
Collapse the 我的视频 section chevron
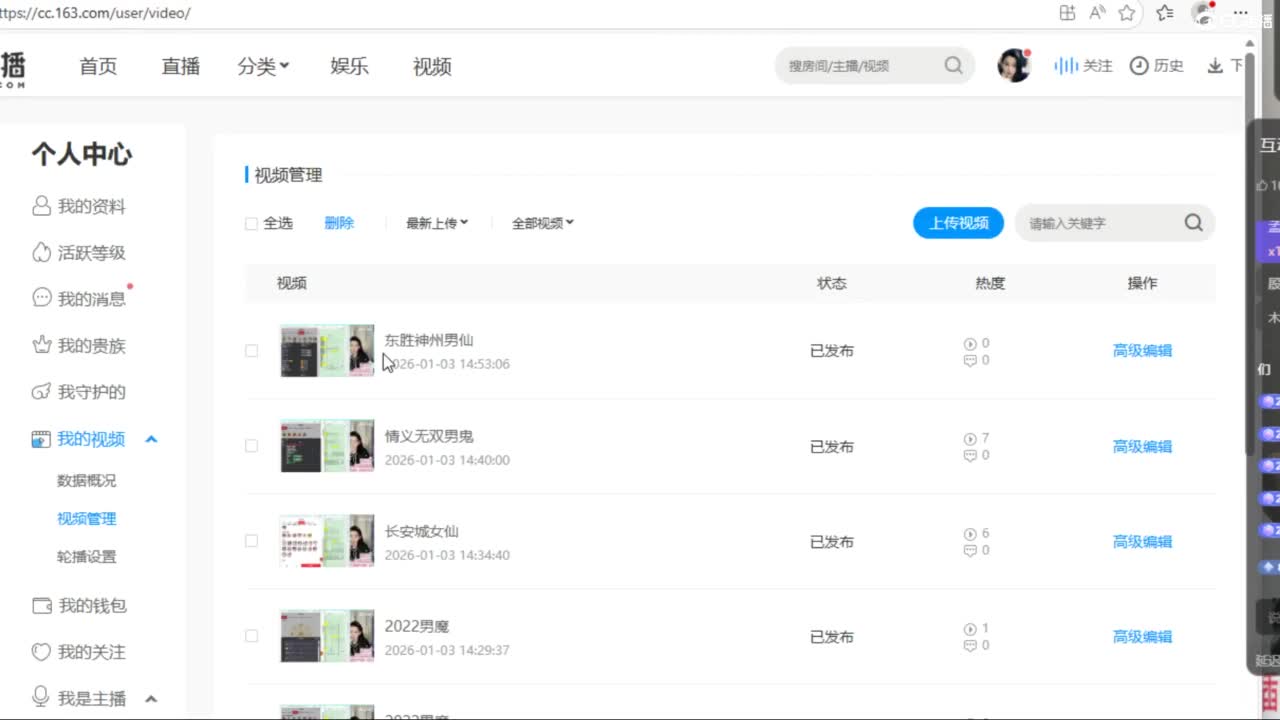click(x=151, y=439)
